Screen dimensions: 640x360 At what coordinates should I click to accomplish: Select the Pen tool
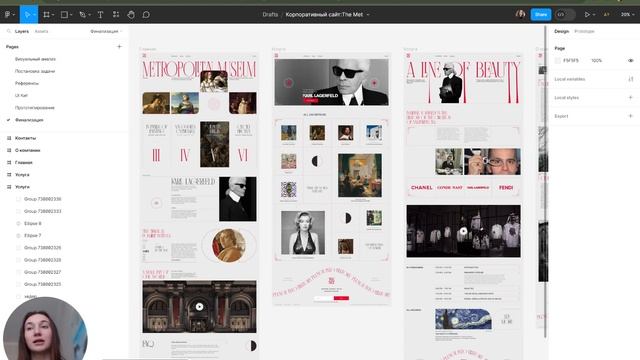(82, 14)
